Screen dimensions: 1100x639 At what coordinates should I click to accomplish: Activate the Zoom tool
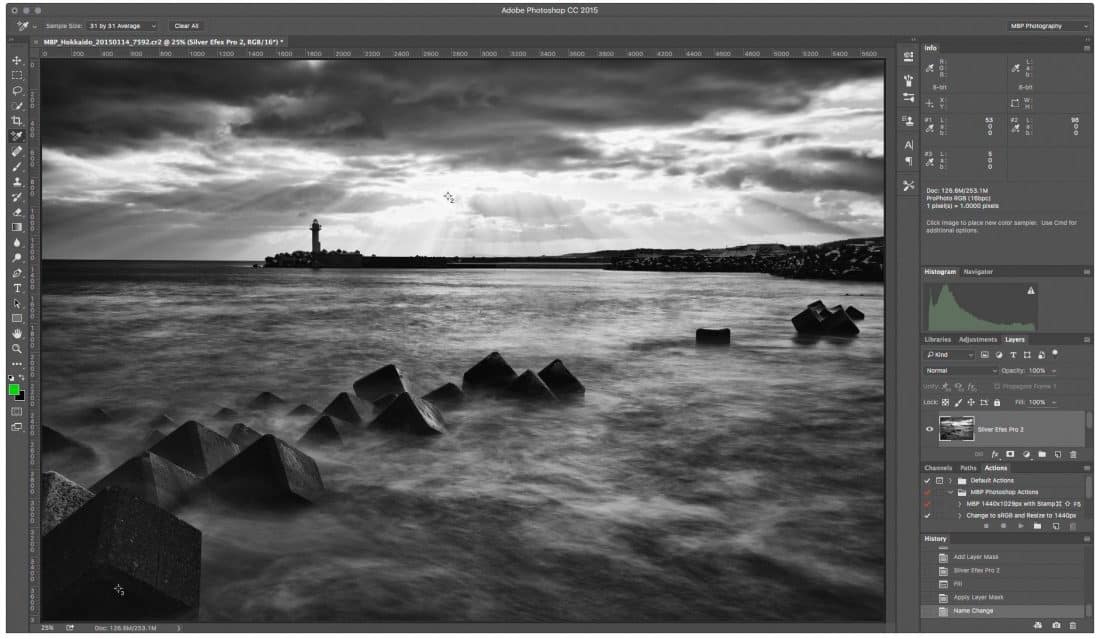(x=17, y=348)
